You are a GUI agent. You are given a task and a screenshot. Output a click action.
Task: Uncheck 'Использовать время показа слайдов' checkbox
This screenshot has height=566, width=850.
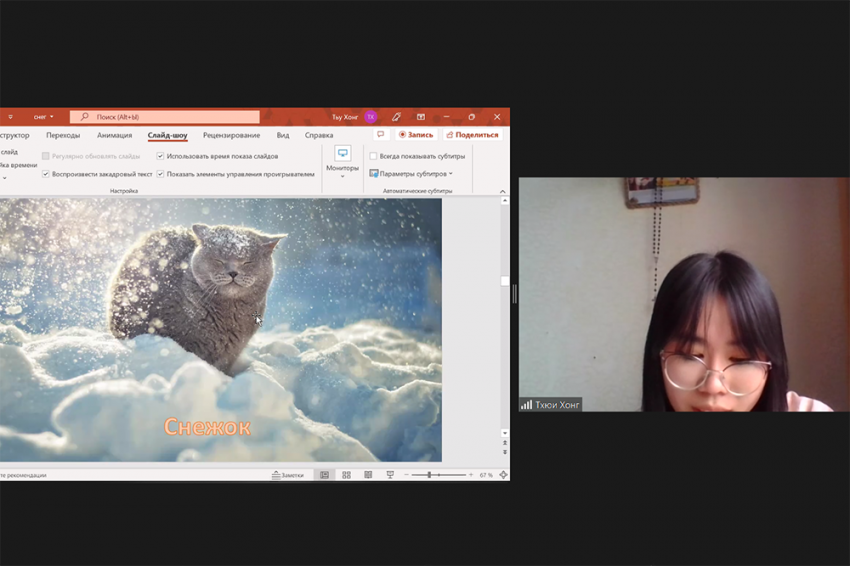(x=160, y=156)
